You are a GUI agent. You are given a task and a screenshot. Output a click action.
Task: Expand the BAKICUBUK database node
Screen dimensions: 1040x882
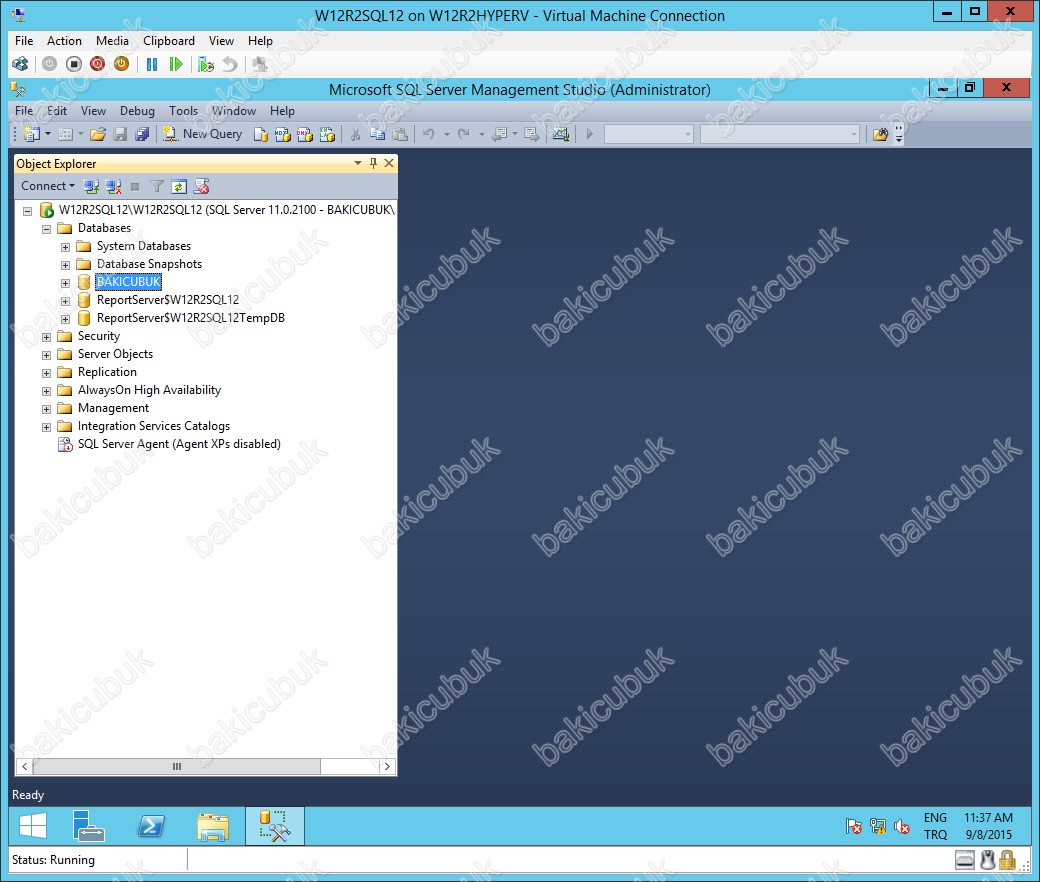pyautogui.click(x=65, y=283)
